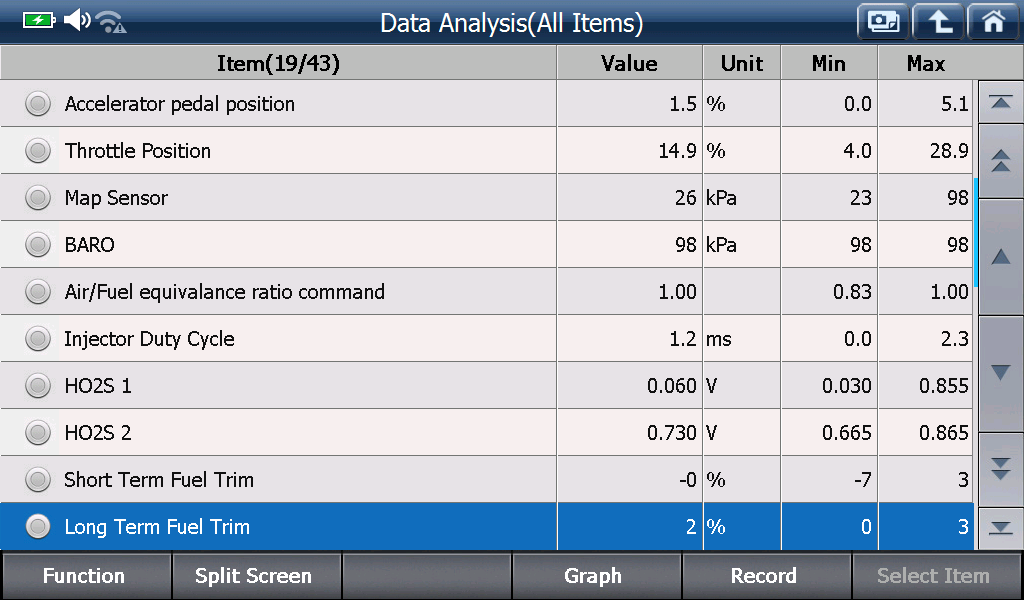The height and width of the screenshot is (600, 1024).
Task: Click the Long Term Fuel Trim row
Action: pos(487,526)
